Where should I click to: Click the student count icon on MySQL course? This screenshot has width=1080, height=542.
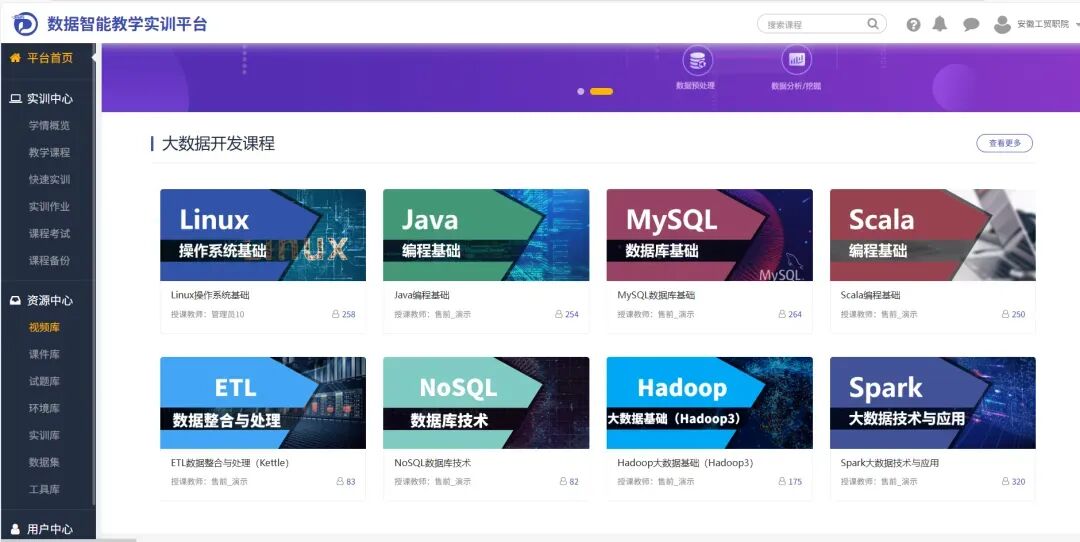pyautogui.click(x=782, y=314)
